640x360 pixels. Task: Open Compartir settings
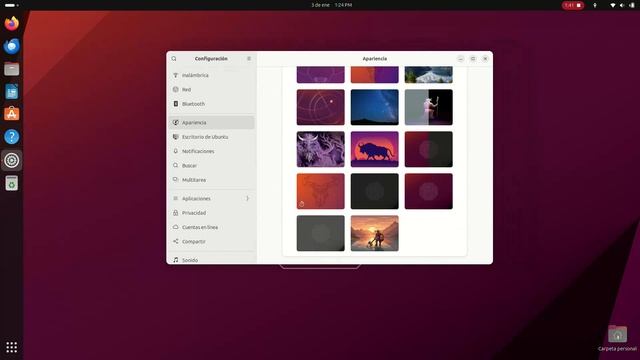click(211, 241)
